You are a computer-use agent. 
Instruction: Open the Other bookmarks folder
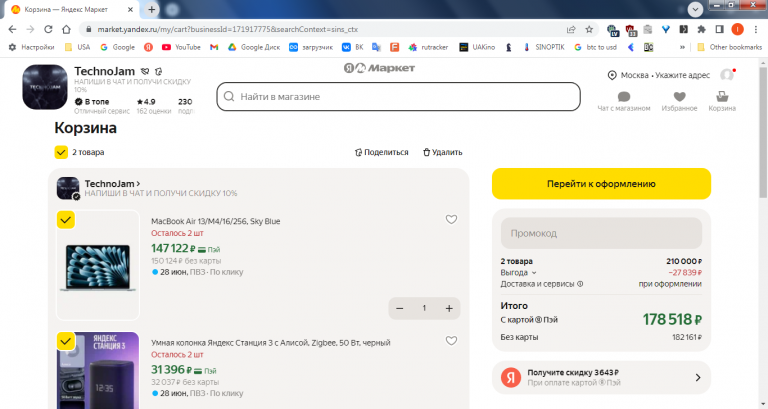point(729,47)
